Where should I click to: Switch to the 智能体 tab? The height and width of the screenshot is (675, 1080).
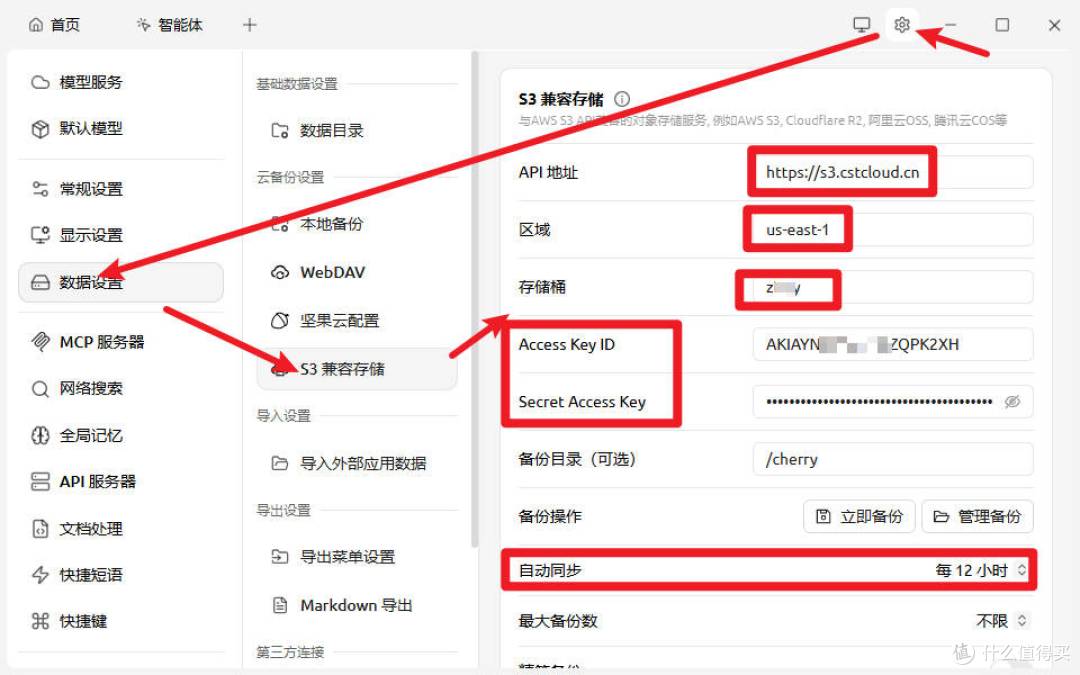pos(169,25)
